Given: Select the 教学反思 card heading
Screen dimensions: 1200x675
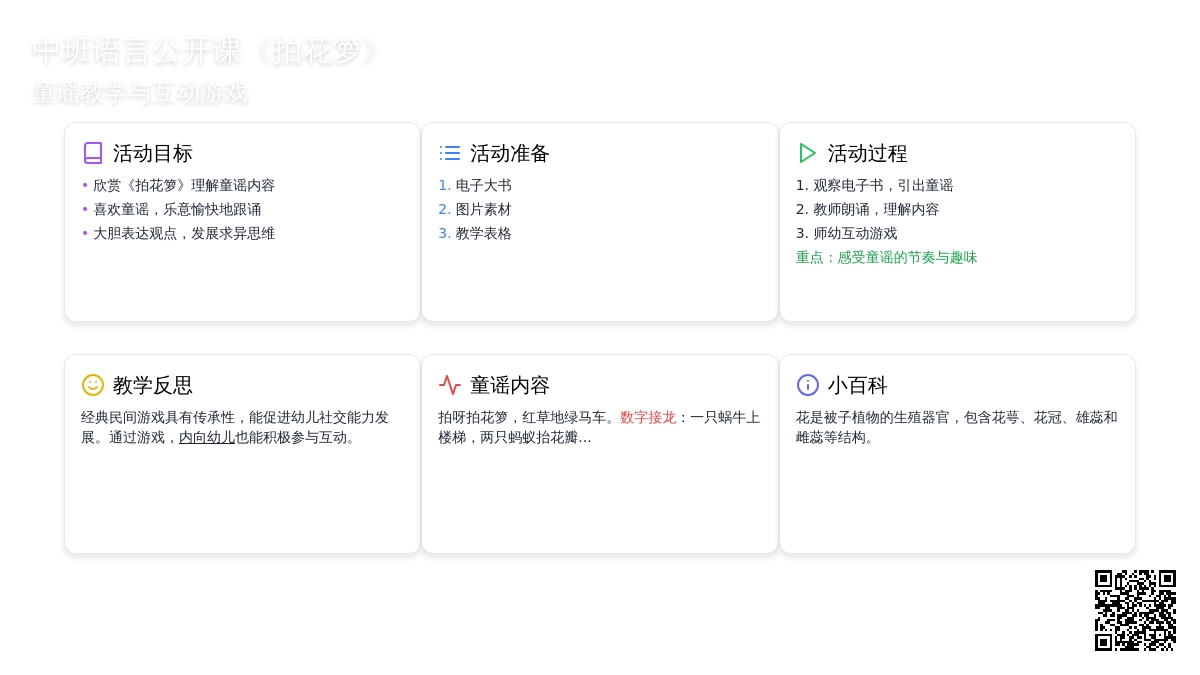Looking at the screenshot, I should 153,385.
